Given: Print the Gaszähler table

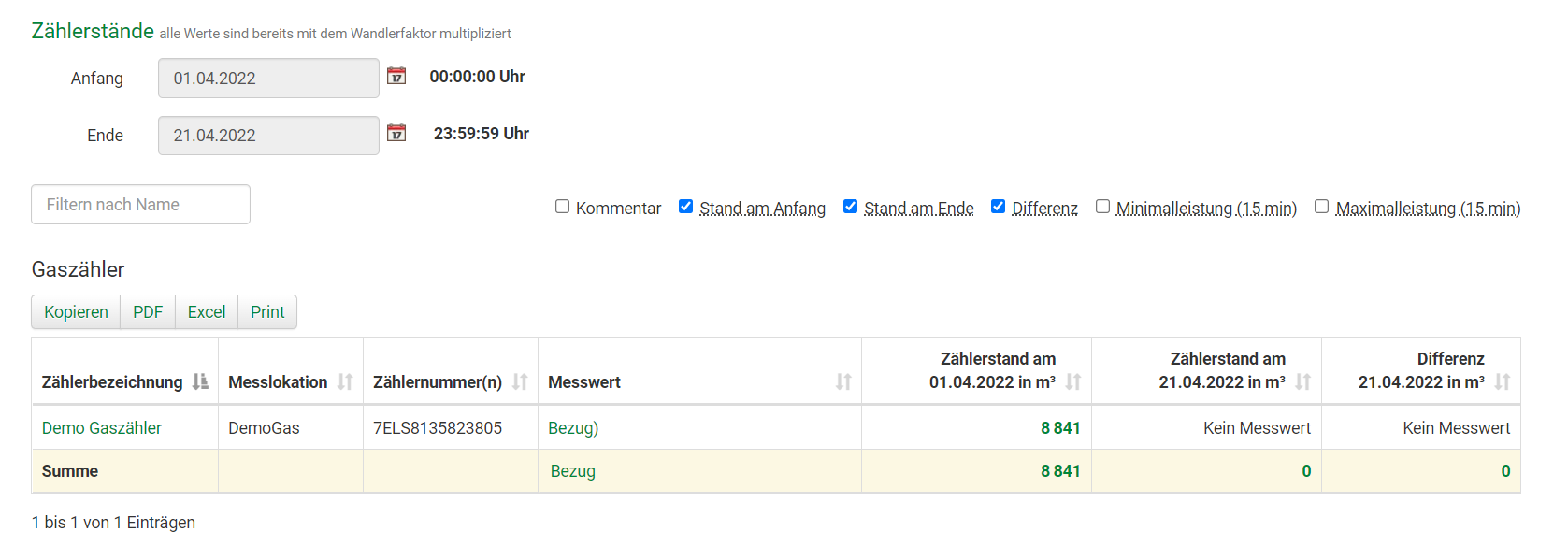Looking at the screenshot, I should point(266,311).
